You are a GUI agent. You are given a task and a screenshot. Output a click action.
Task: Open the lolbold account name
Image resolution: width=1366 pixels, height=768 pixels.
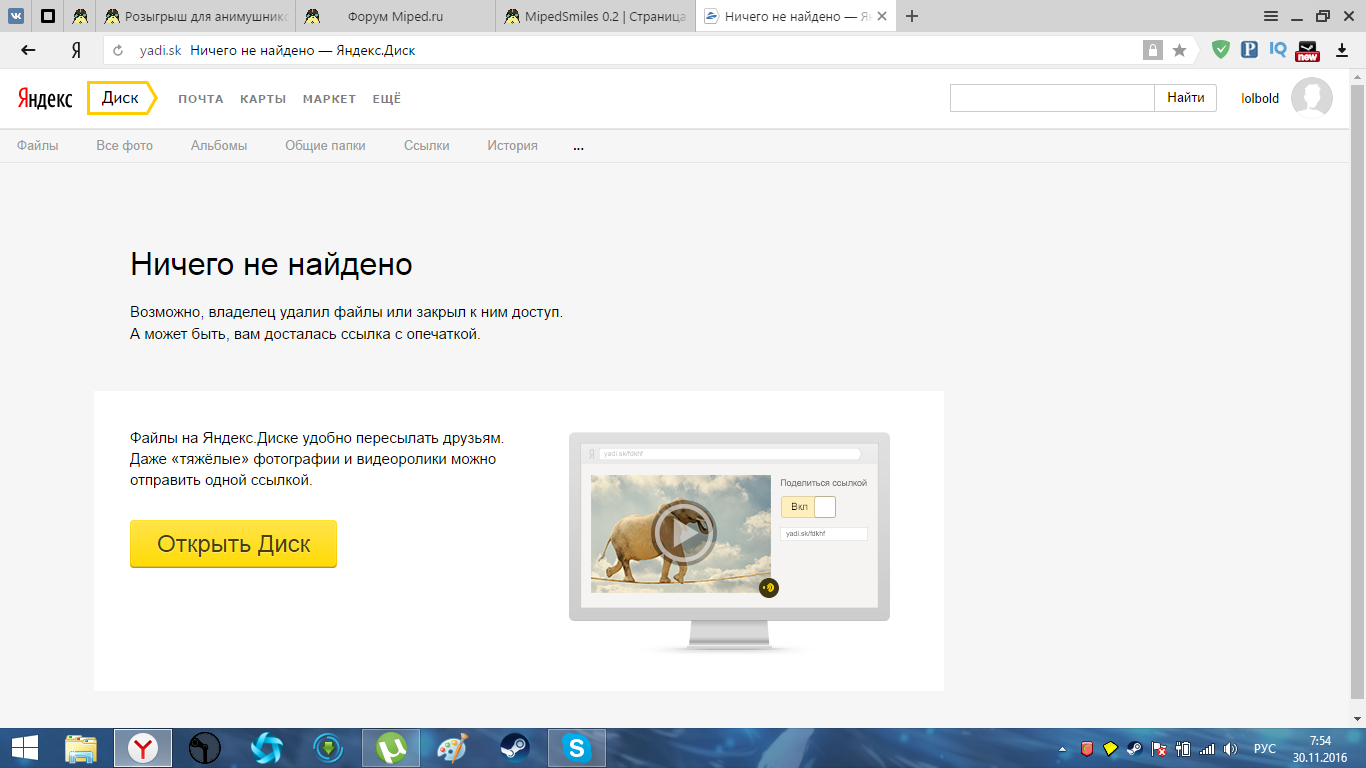1260,99
